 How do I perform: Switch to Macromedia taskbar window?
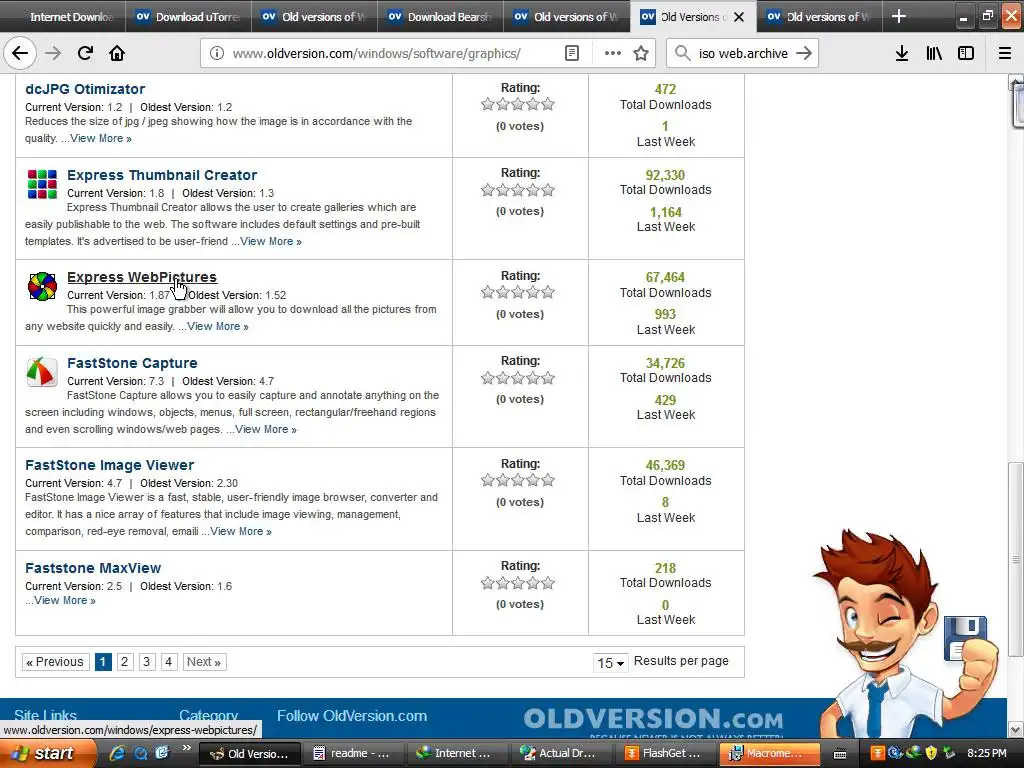pos(769,753)
